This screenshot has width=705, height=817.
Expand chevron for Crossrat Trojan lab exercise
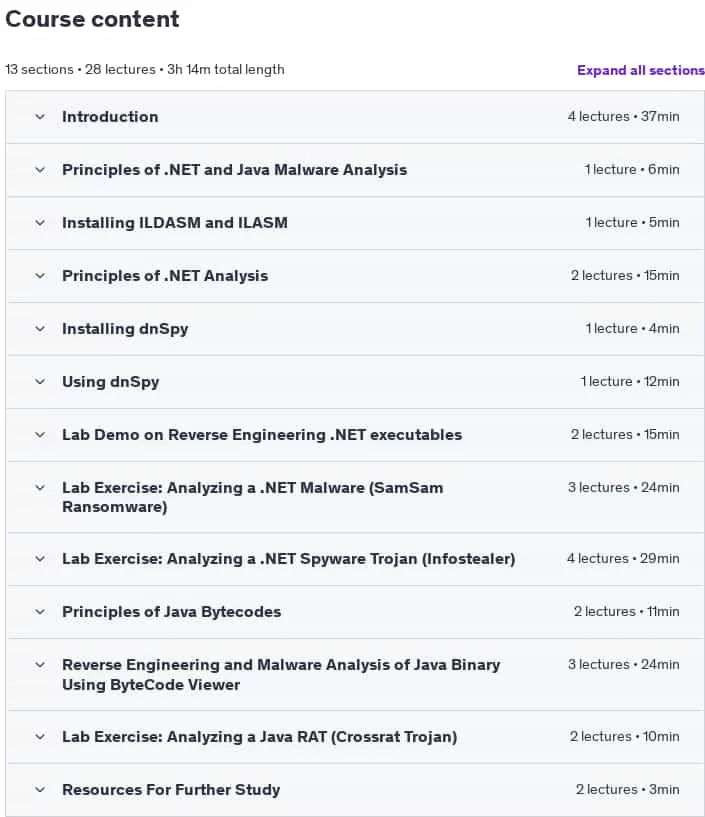tap(40, 737)
